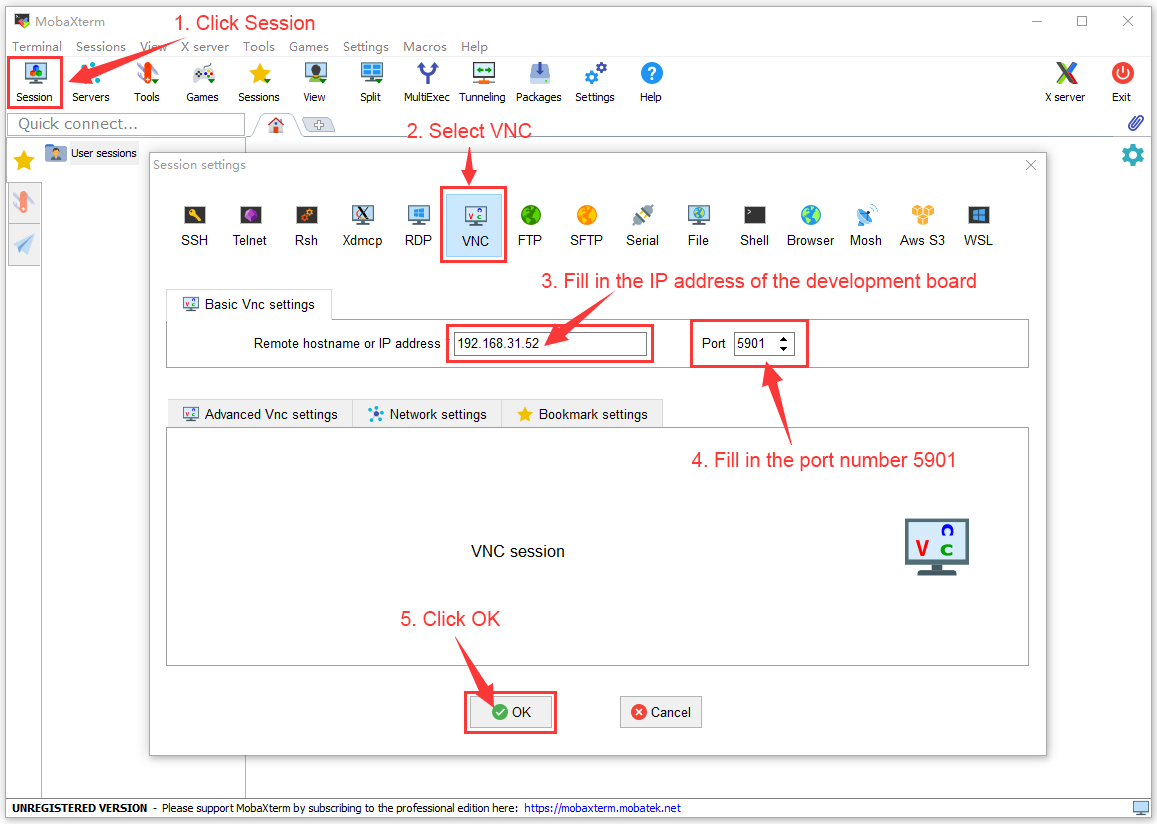This screenshot has height=824, width=1157.
Task: Select the File session type
Action: pos(698,226)
